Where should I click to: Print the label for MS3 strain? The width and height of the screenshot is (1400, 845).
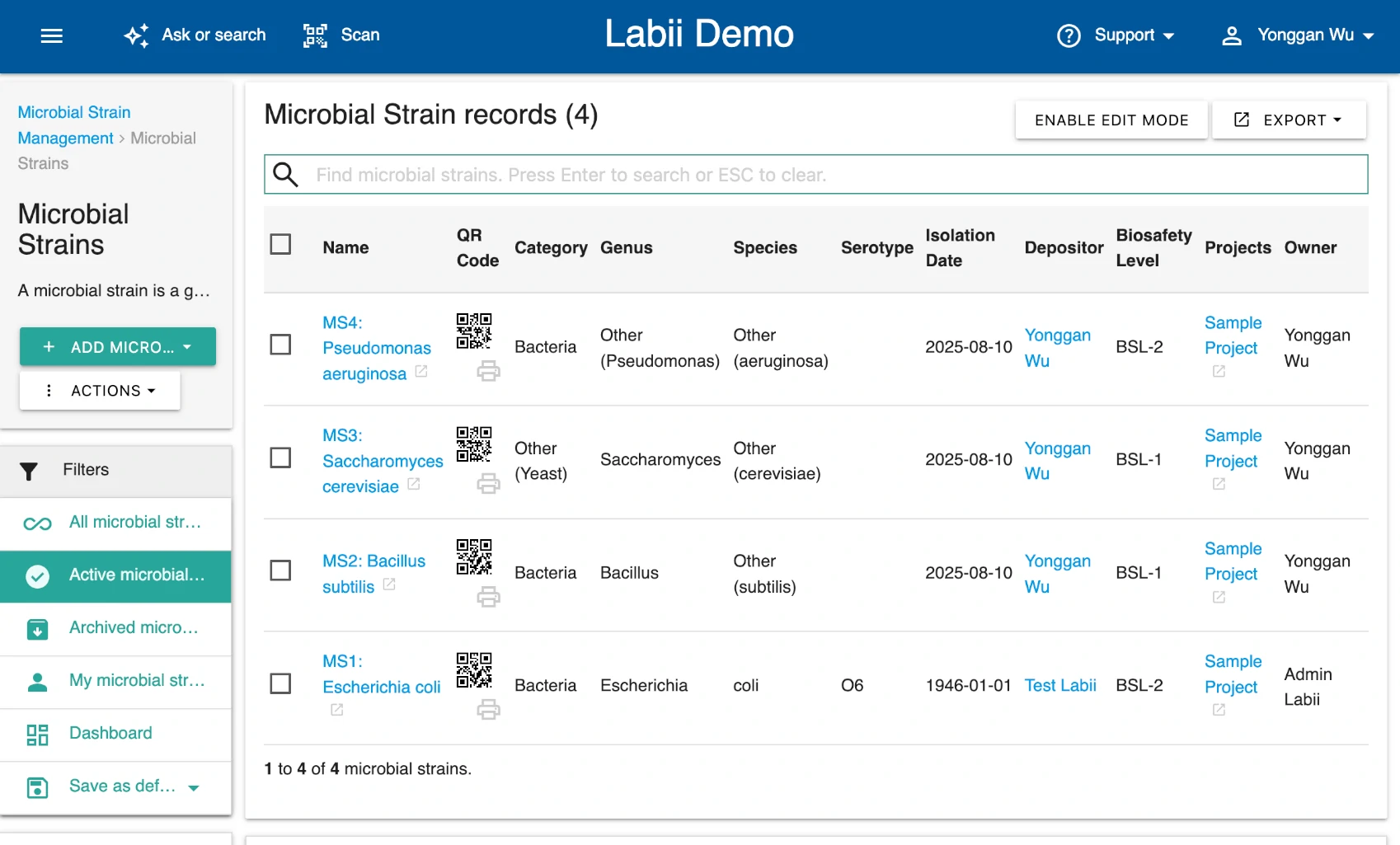(x=488, y=484)
